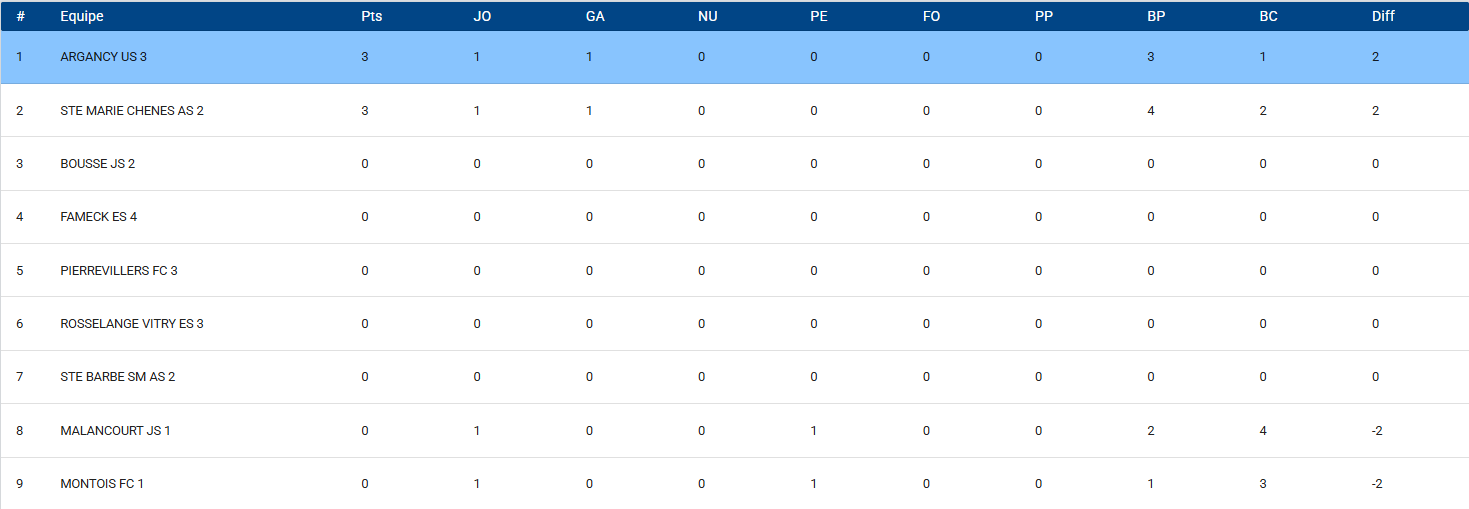The width and height of the screenshot is (1469, 509).
Task: Select the GA column header
Action: (x=595, y=16)
